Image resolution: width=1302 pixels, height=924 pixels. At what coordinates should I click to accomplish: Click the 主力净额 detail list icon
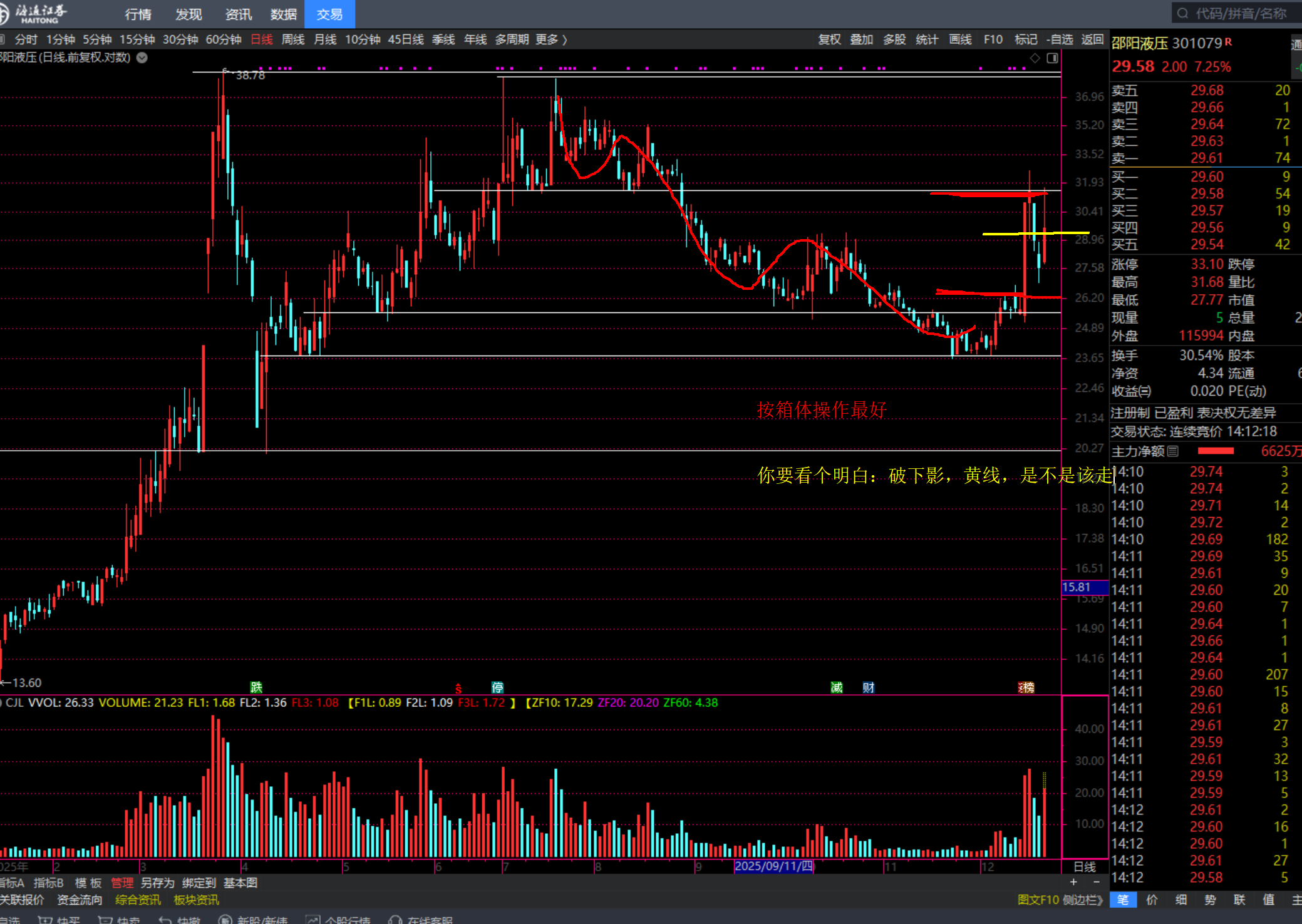click(x=1173, y=451)
